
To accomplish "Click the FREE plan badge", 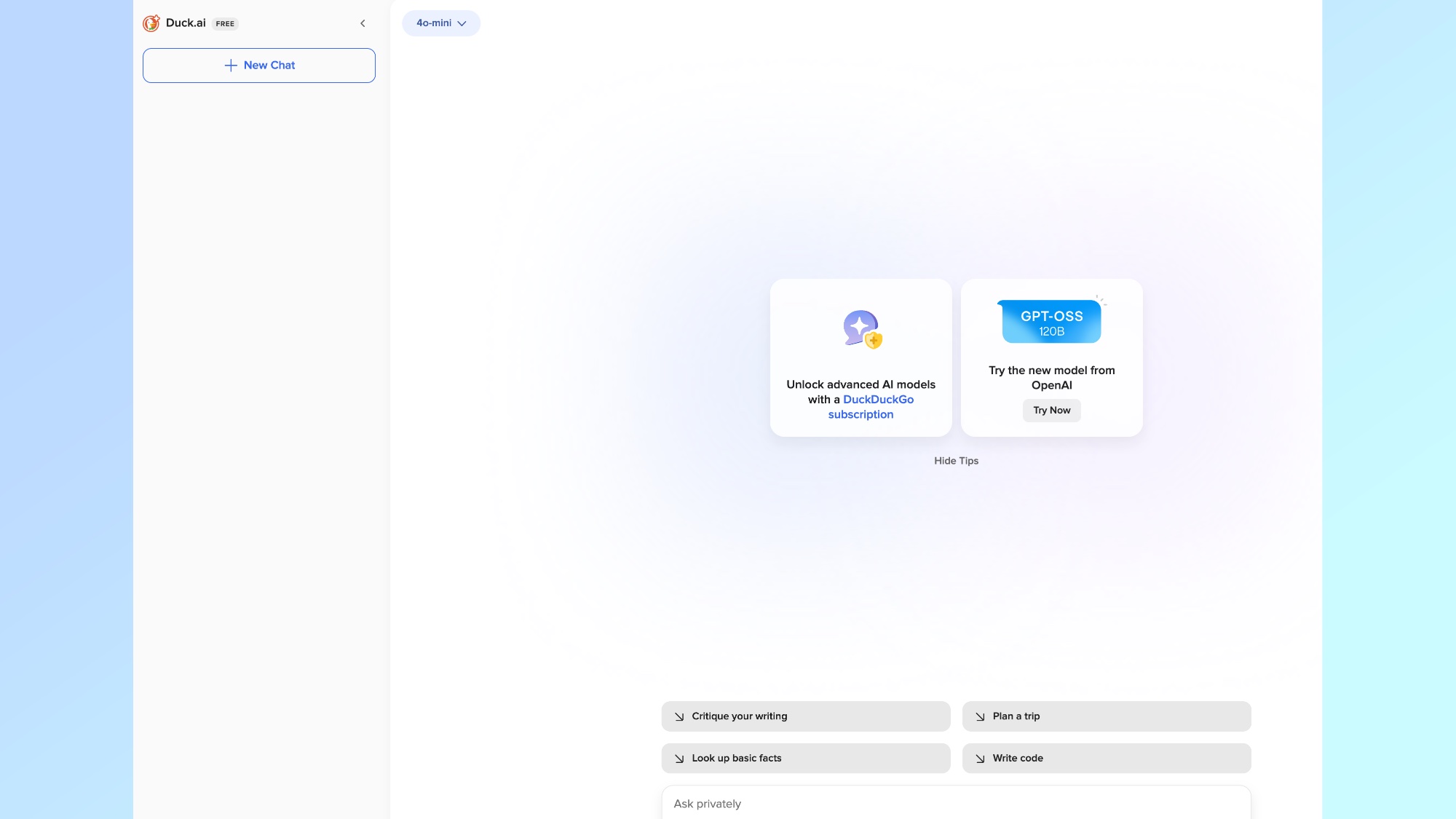I will tap(225, 24).
